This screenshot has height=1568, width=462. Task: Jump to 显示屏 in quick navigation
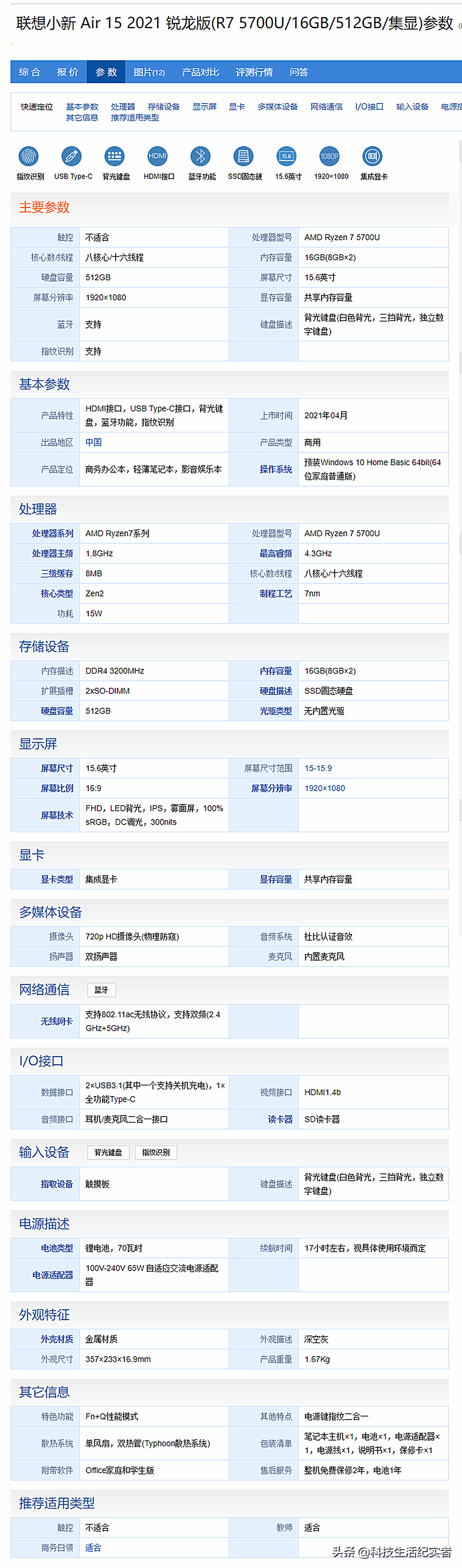tap(205, 107)
